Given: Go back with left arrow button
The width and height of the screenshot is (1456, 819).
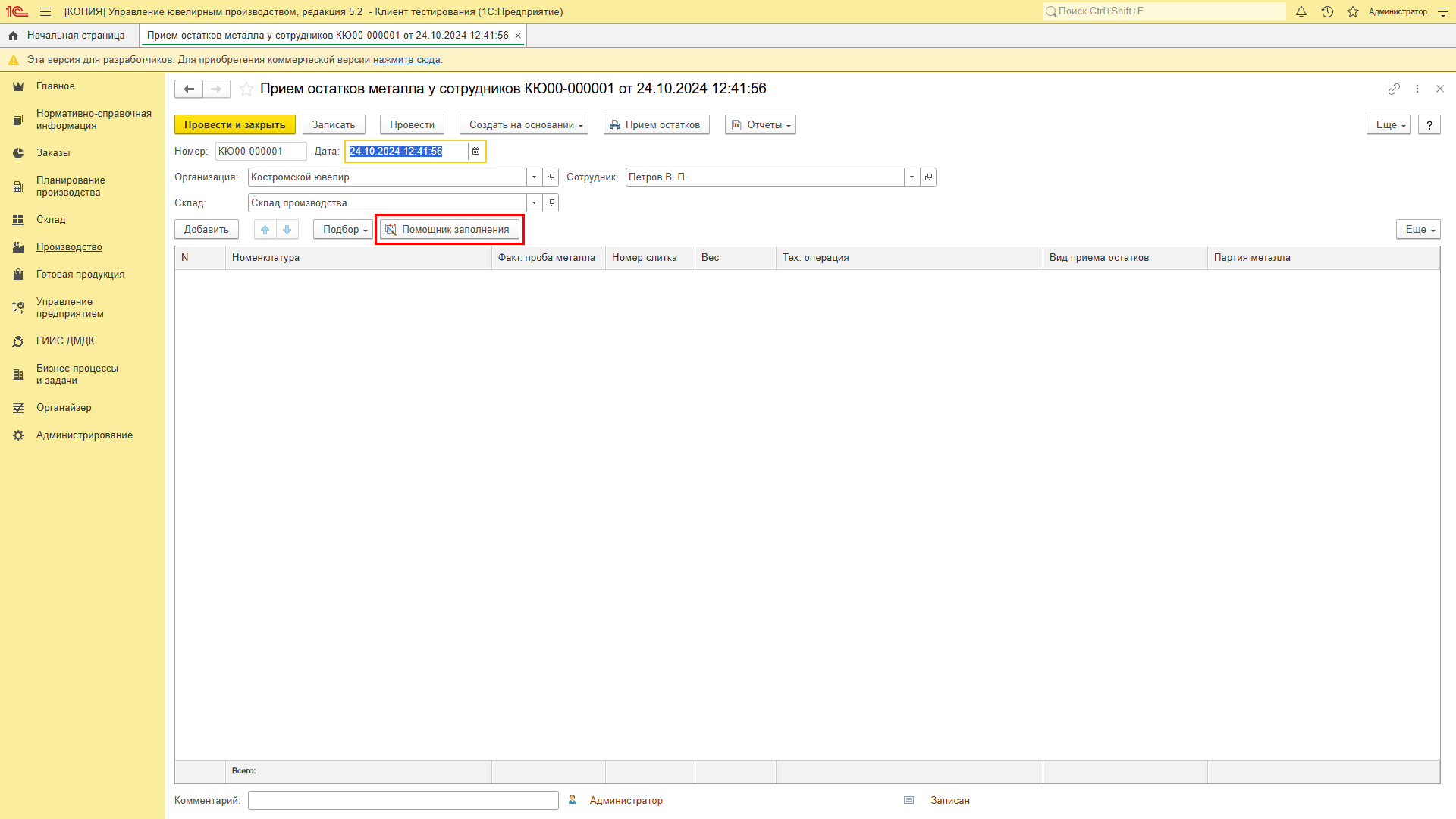Looking at the screenshot, I should point(189,89).
